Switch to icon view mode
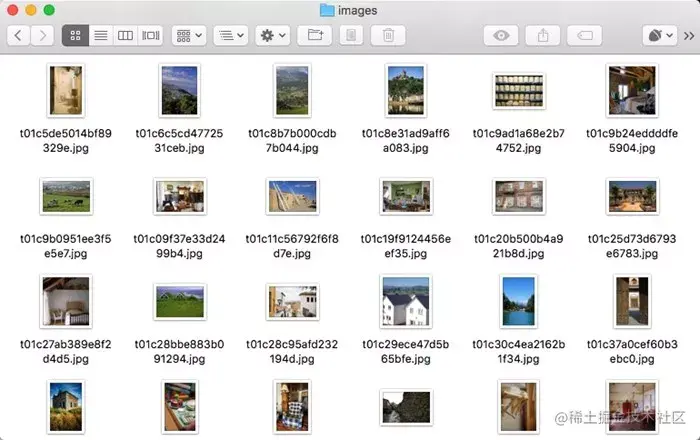Screen dimensions: 700x440 (75, 35)
